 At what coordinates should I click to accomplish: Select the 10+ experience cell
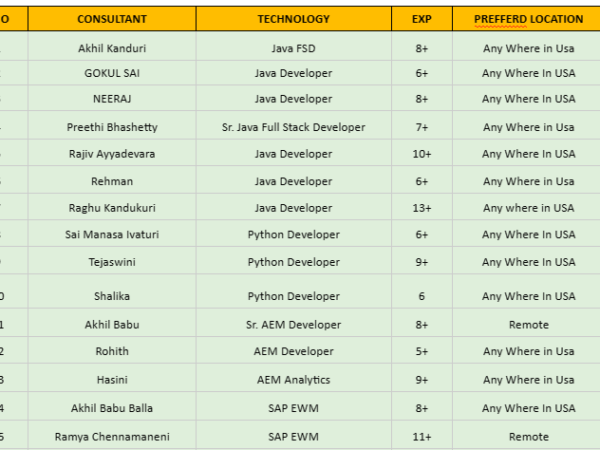422,154
